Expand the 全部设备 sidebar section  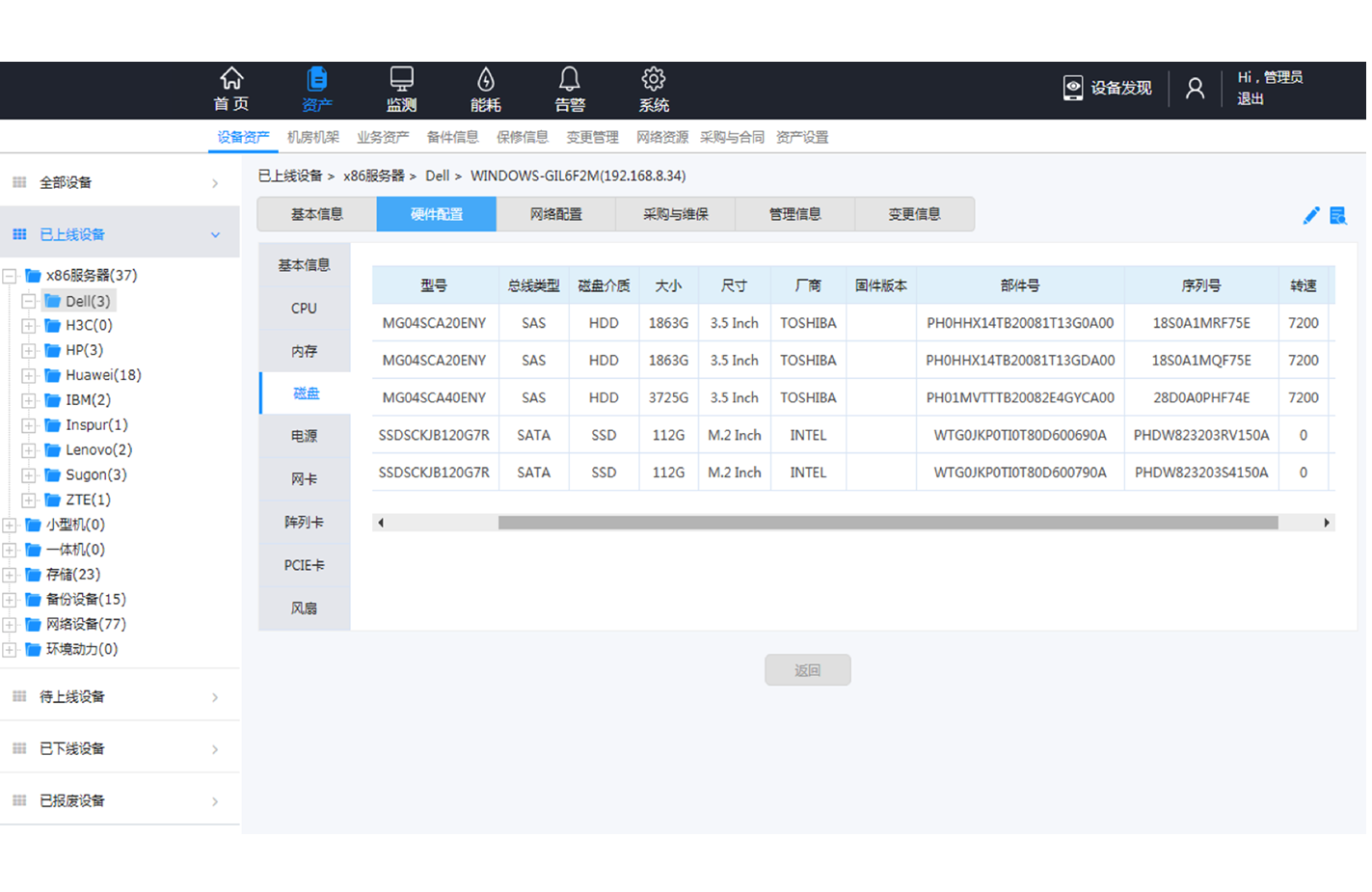[x=215, y=183]
